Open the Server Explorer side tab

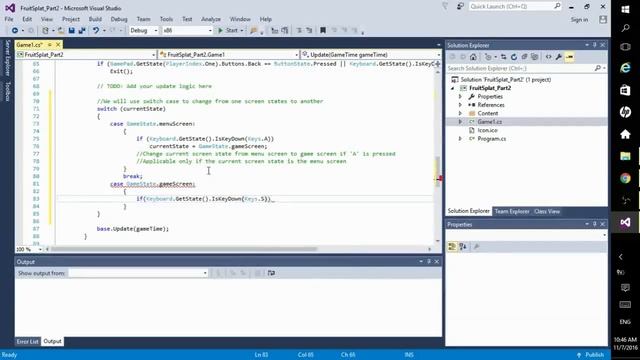[x=7, y=58]
